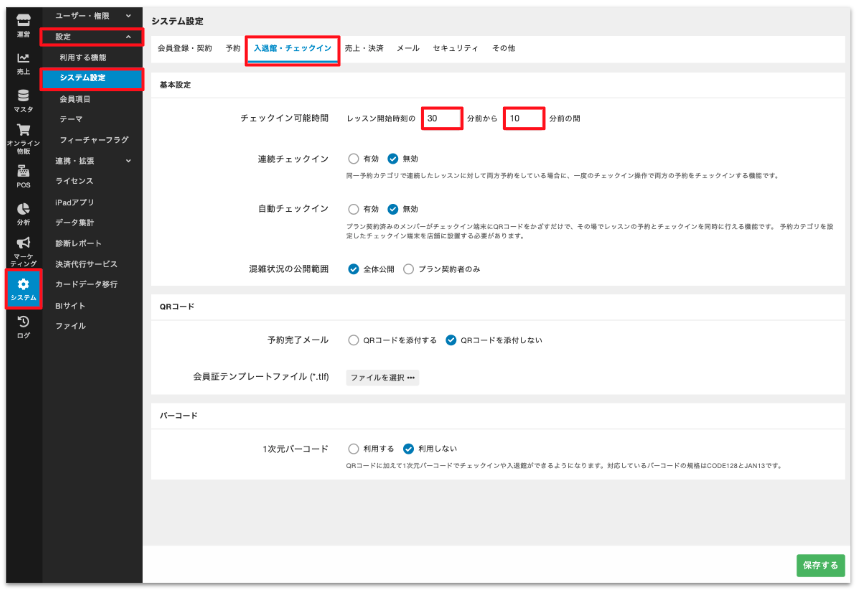The image size is (858, 592).
Task: Switch to the セキュリティ tab
Action: pyautogui.click(x=455, y=48)
